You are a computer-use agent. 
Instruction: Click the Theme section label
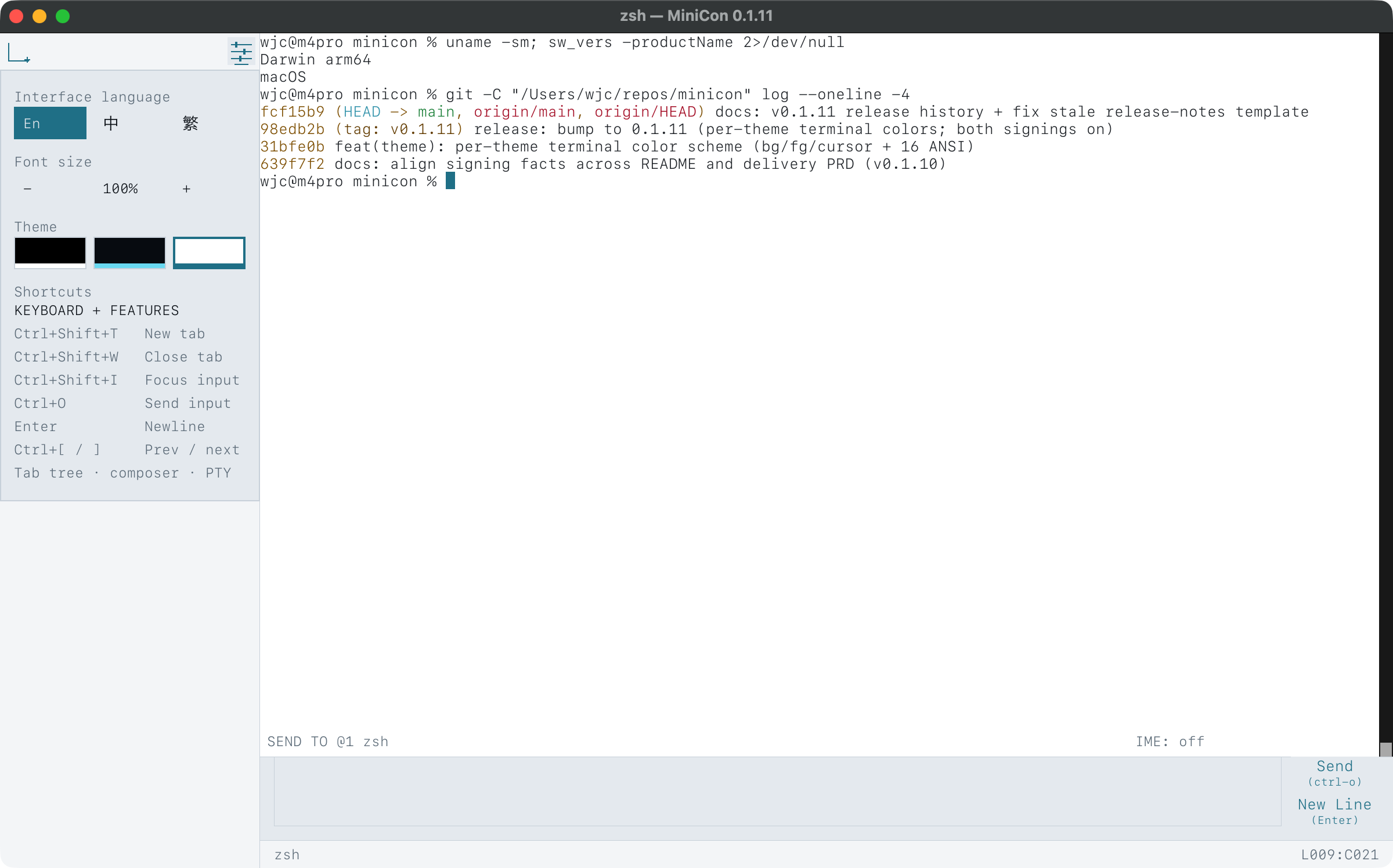pyautogui.click(x=35, y=227)
